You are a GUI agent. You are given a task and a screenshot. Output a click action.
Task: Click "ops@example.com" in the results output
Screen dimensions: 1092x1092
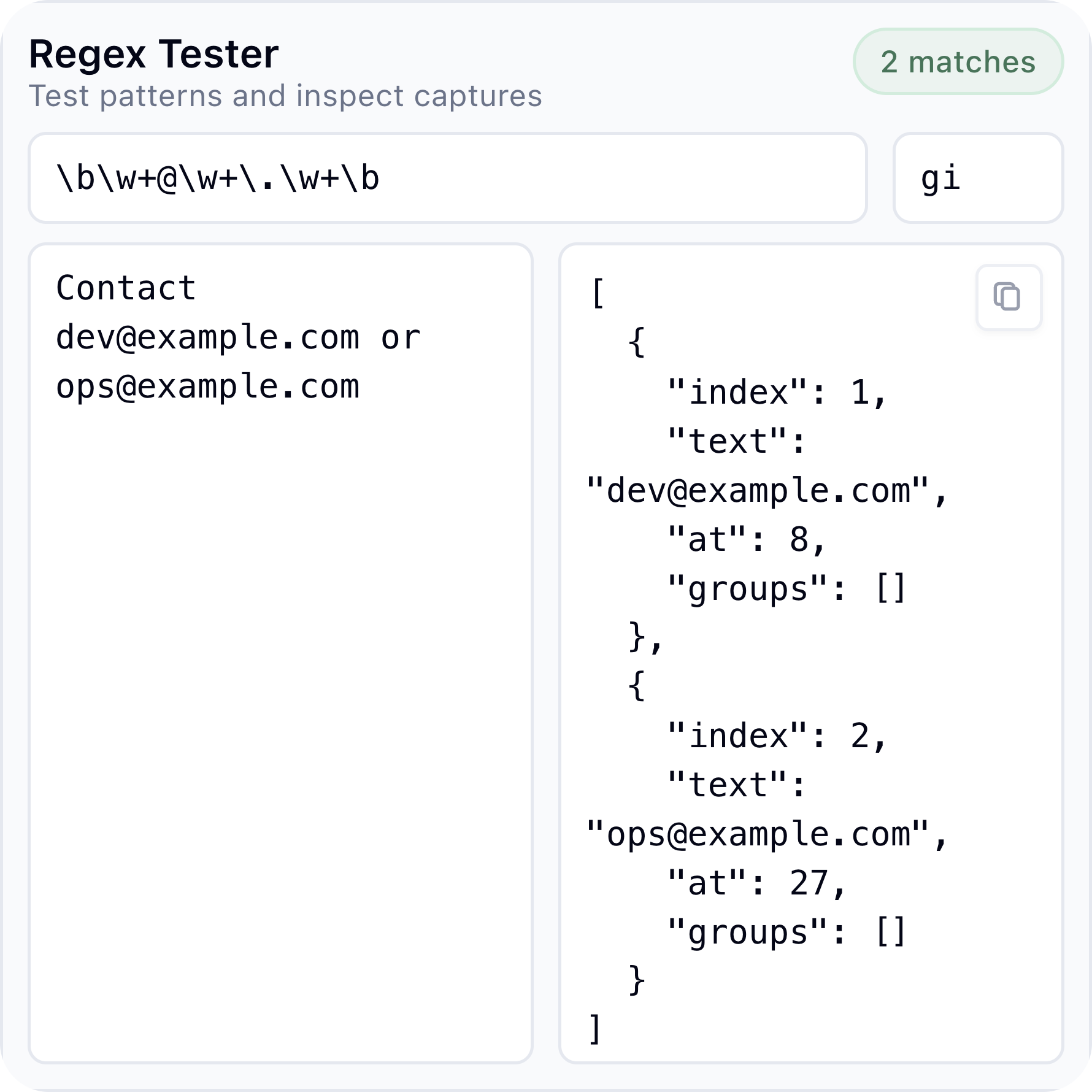(758, 834)
